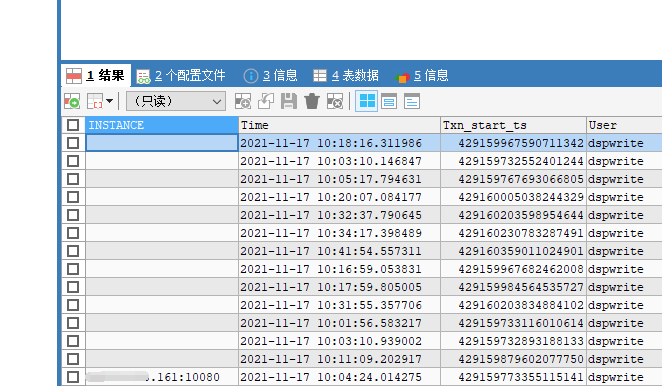
Task: Check the row with time 10:01:56.583217
Action: [x=73, y=323]
